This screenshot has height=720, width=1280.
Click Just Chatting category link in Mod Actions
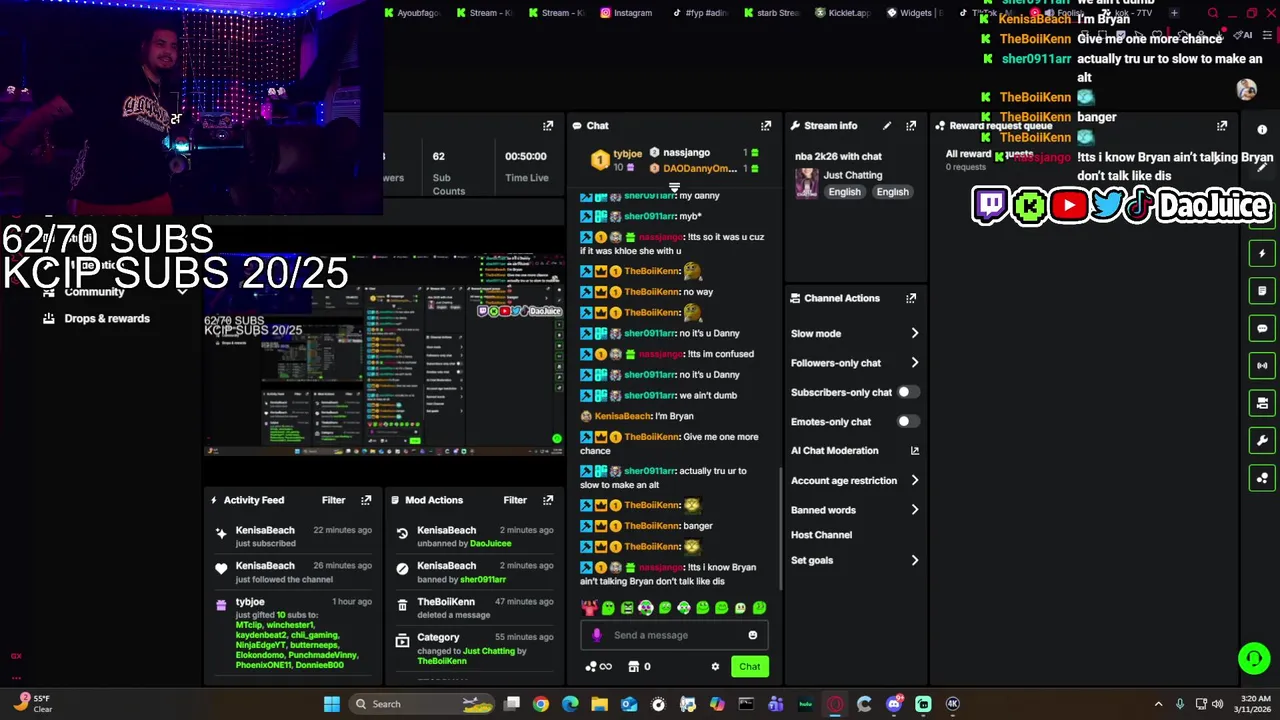coord(489,651)
